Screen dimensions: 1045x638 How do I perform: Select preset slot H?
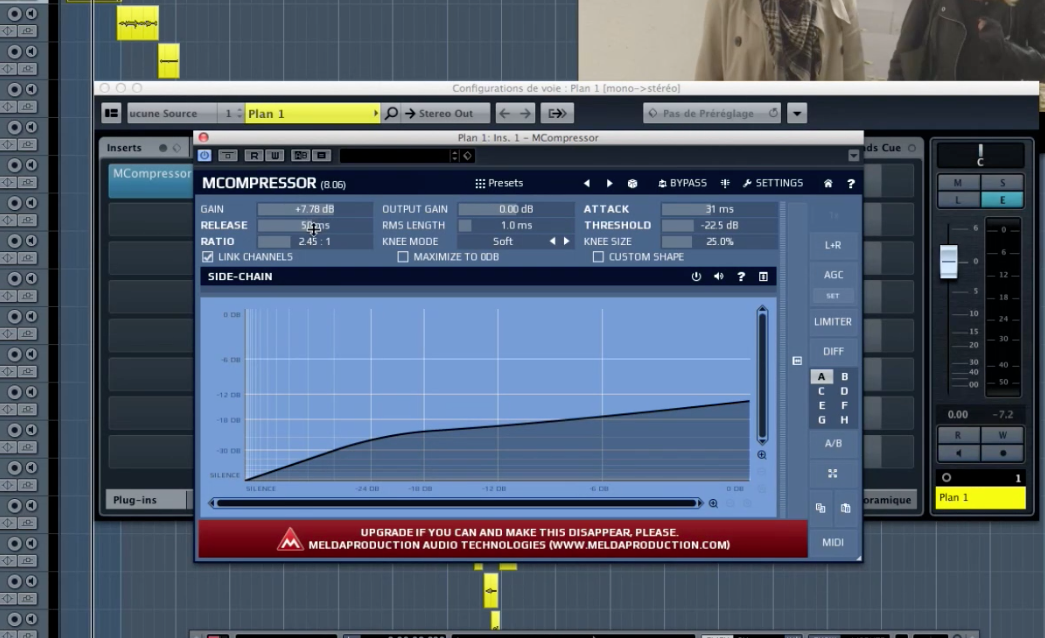coord(844,420)
